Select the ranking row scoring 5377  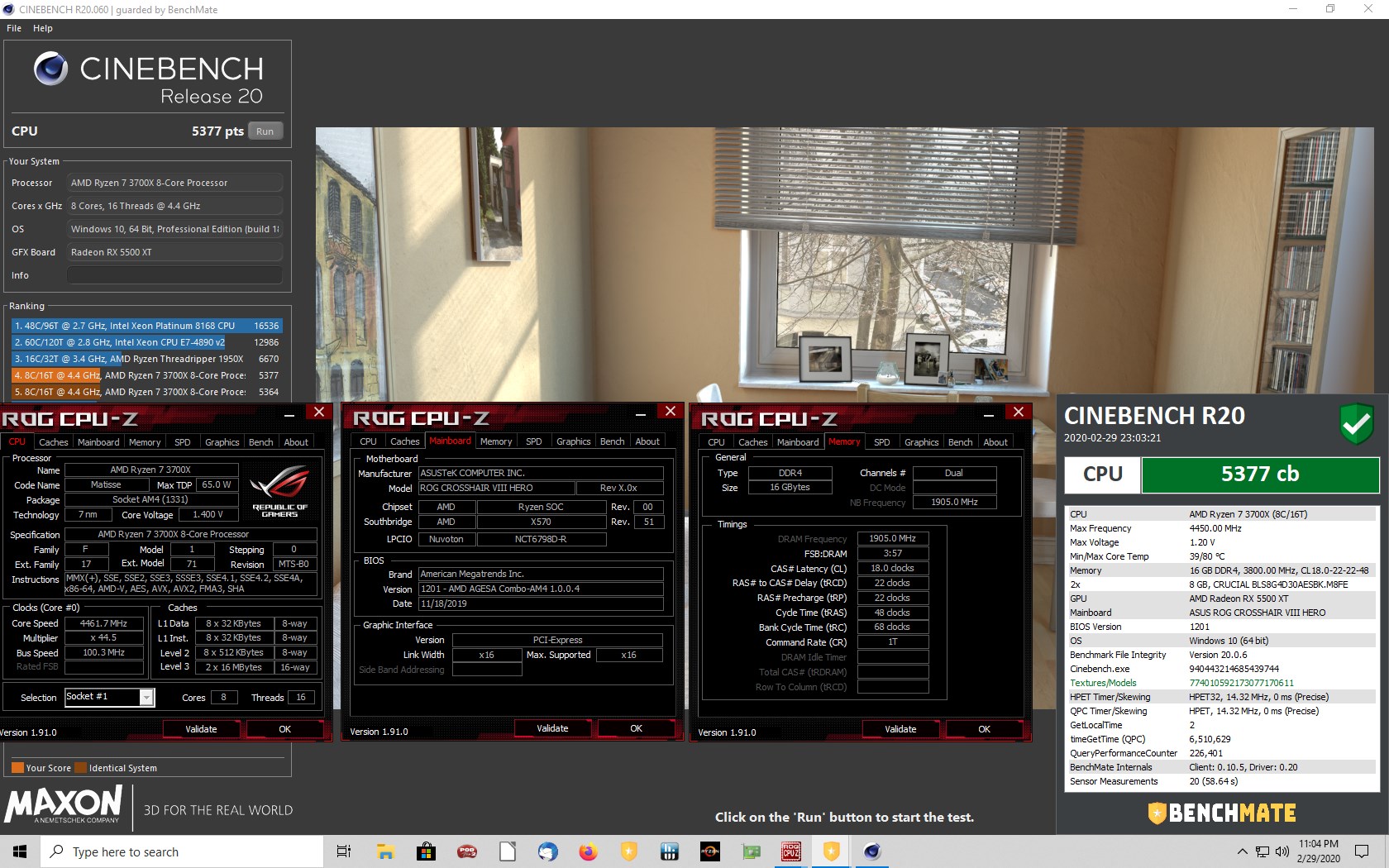tap(146, 375)
